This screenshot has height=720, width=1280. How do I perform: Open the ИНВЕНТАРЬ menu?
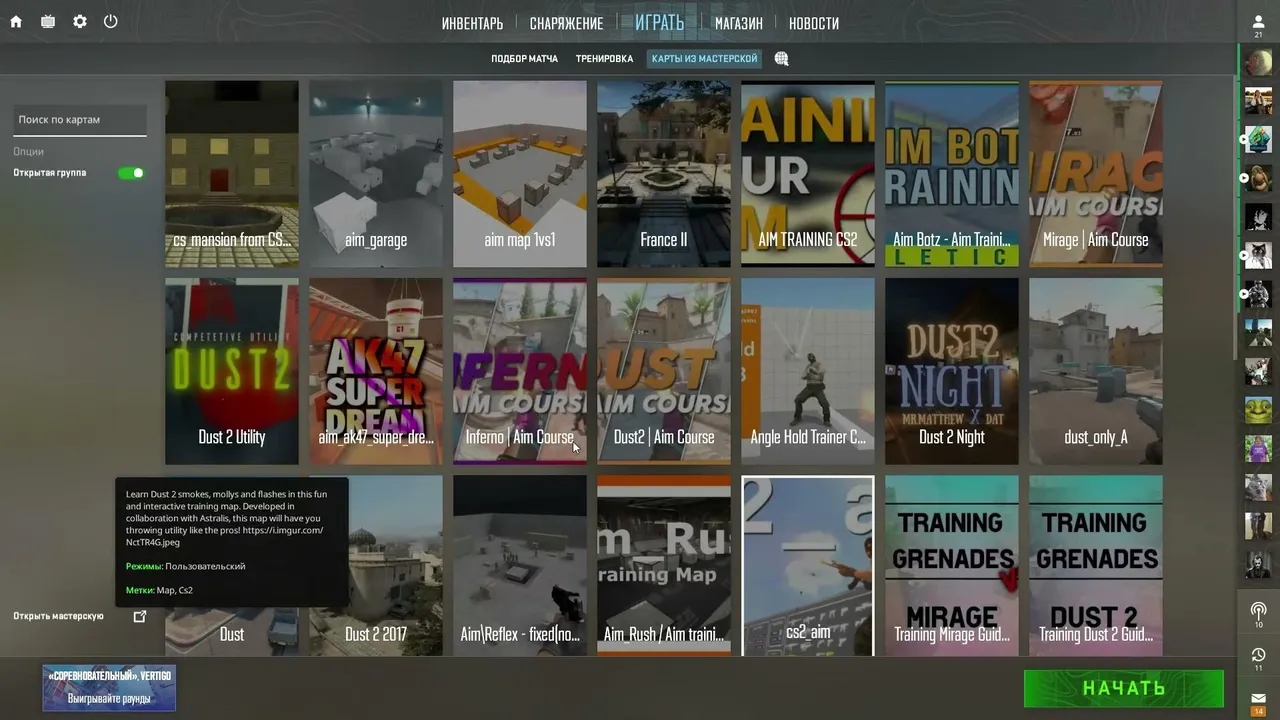point(472,23)
